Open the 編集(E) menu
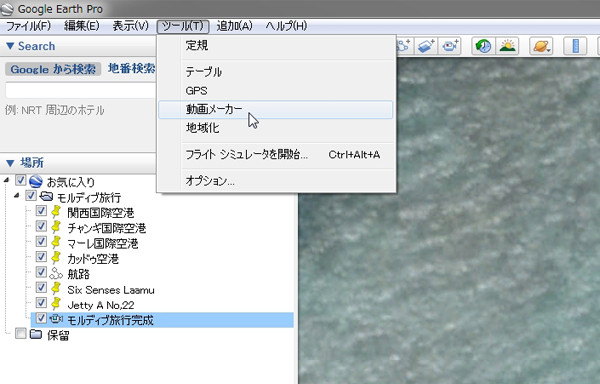The width and height of the screenshot is (600, 384). [82, 26]
